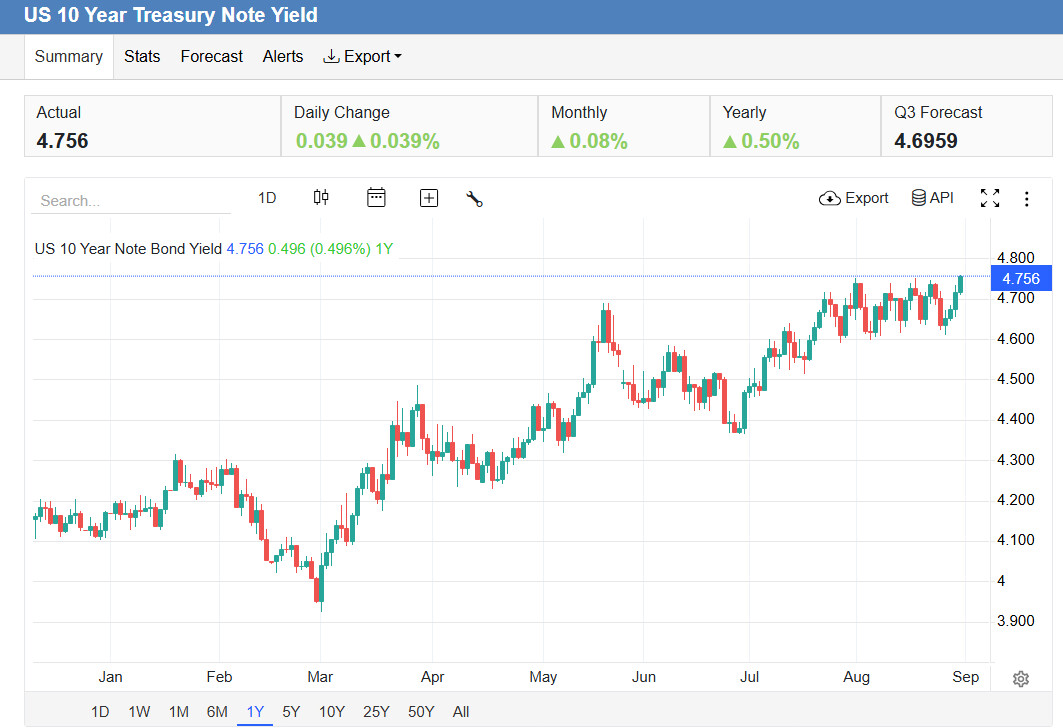Open the three-dot more options menu
Image resolution: width=1063 pixels, height=728 pixels.
(1026, 199)
